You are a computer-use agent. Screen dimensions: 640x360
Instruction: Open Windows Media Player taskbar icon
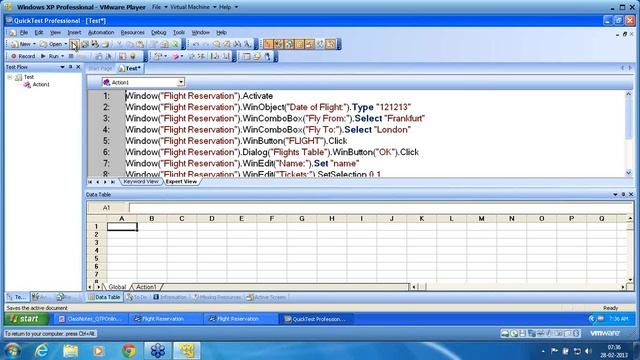click(x=99, y=350)
